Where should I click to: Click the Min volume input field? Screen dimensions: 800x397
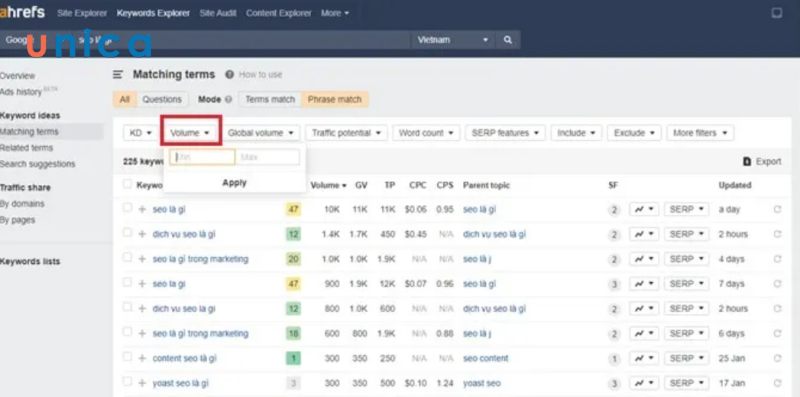click(203, 157)
